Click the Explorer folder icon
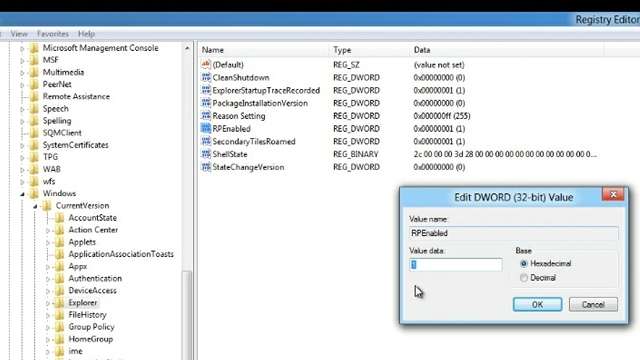 point(60,303)
